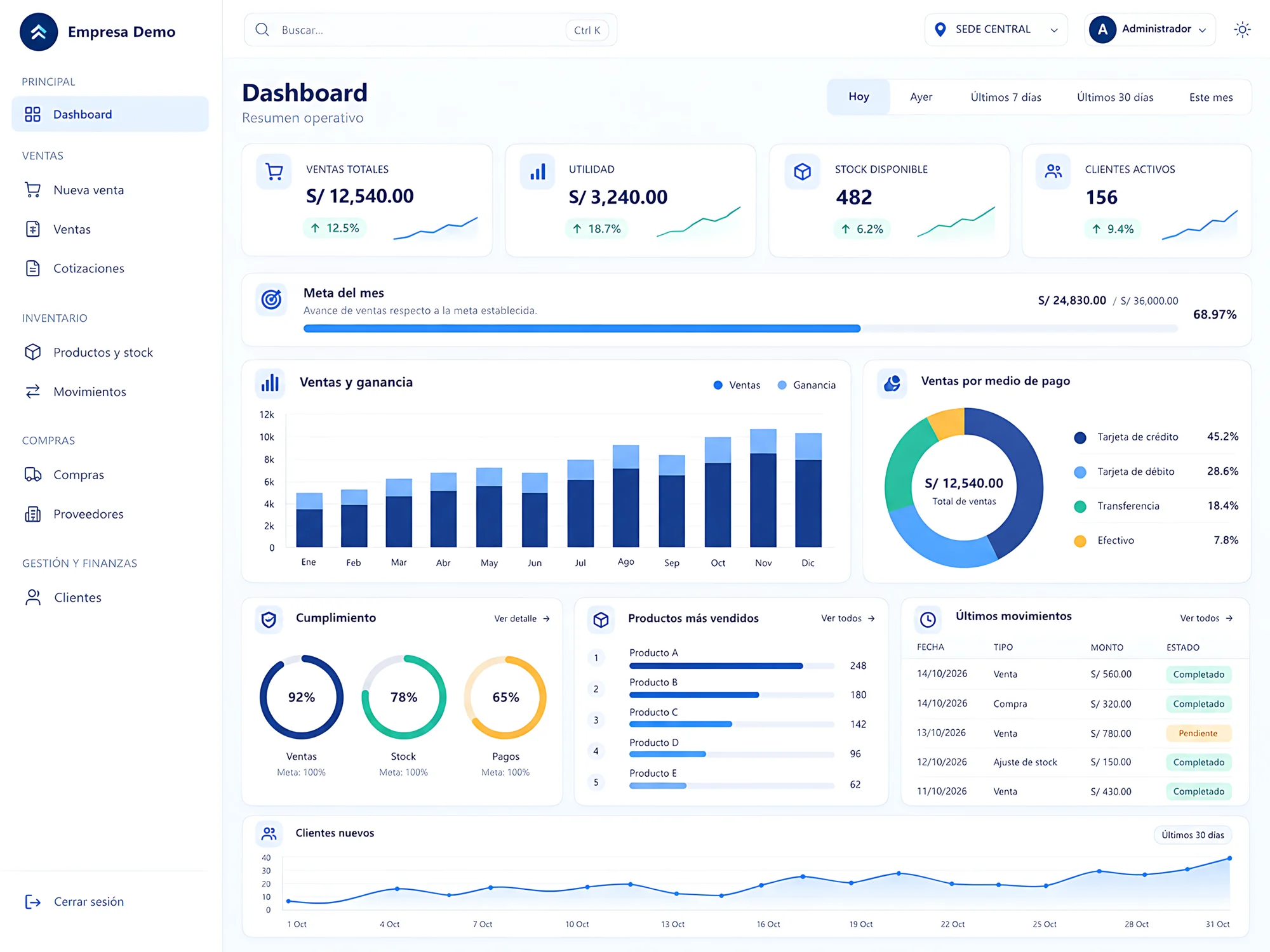This screenshot has height=952, width=1270.
Task: Click the users icon beside Clientes nuevos
Action: coord(269,833)
